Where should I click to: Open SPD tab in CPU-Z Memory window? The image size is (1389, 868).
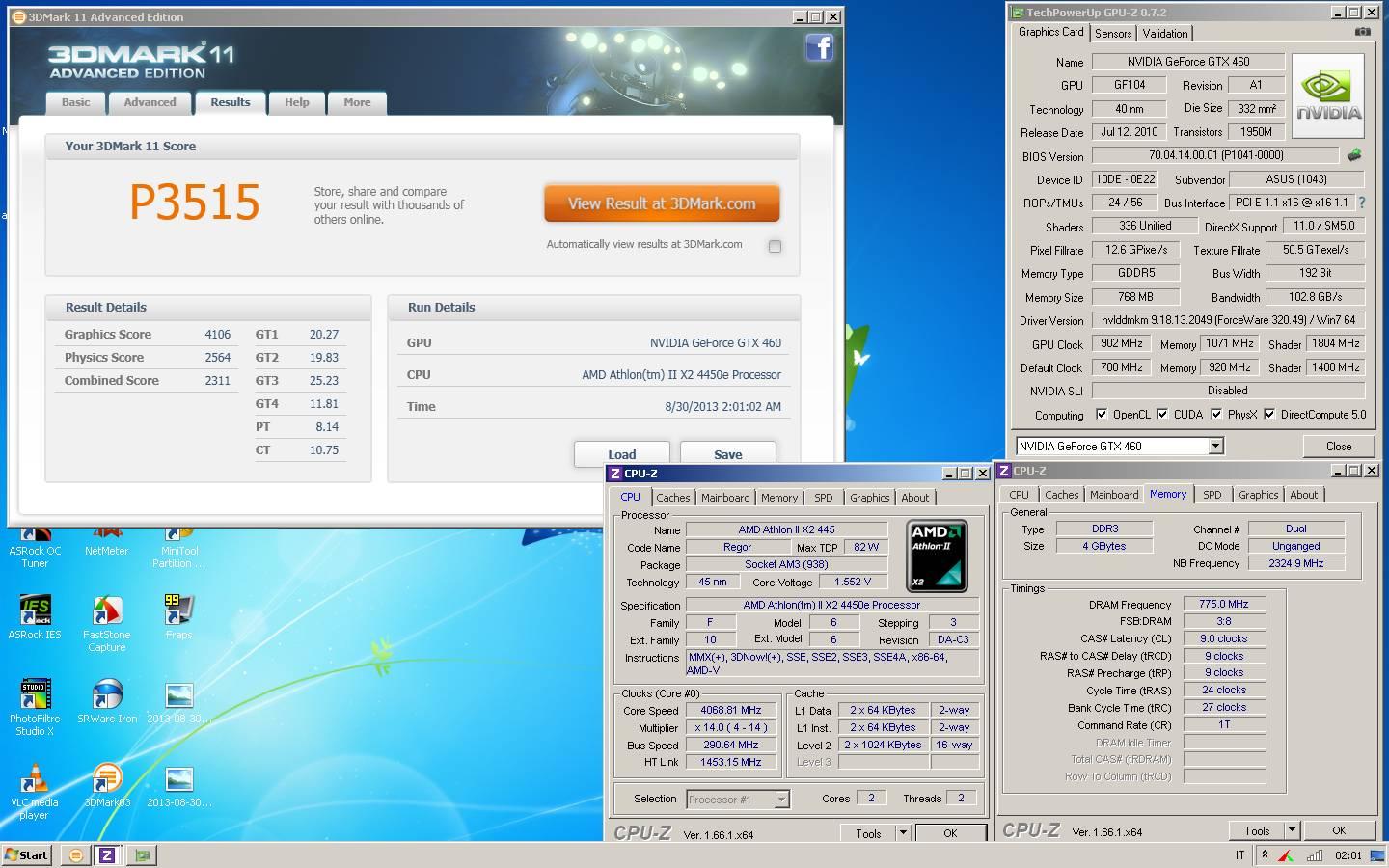click(x=1212, y=495)
